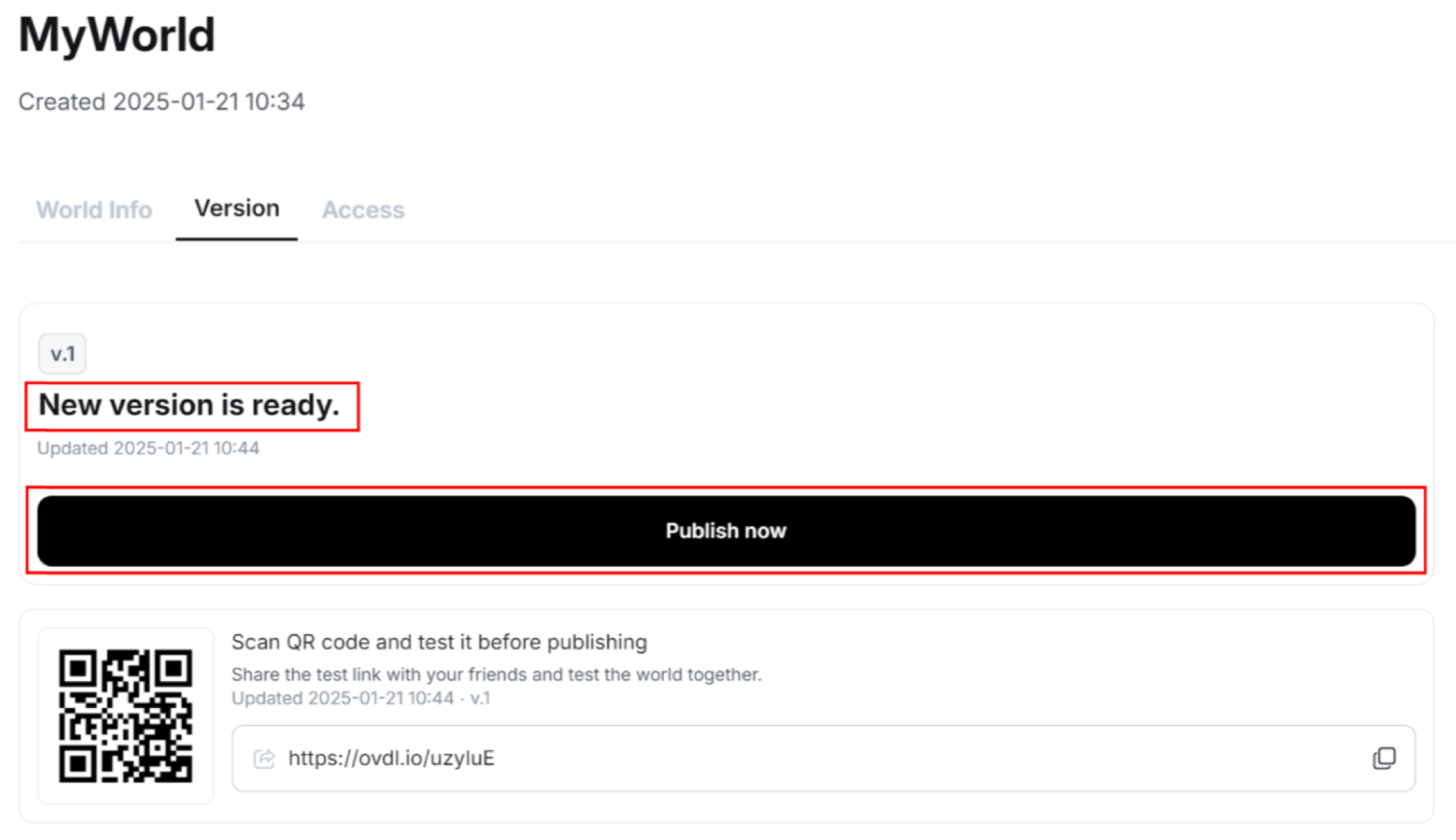Switch to the World Info tab
Image resolution: width=1456 pixels, height=840 pixels.
94,209
